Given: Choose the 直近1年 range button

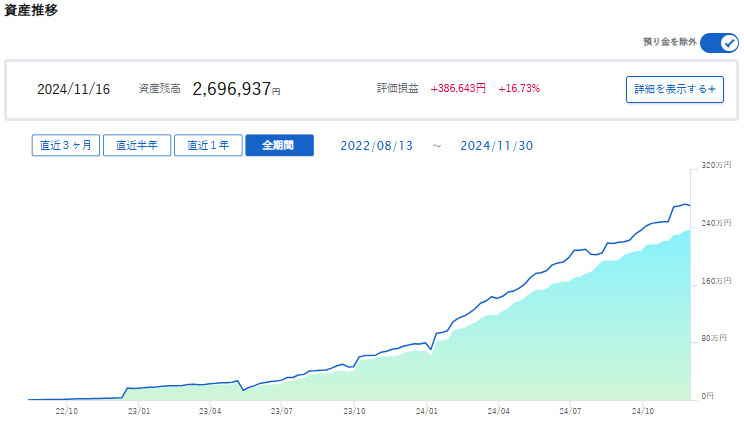Looking at the screenshot, I should (x=208, y=145).
